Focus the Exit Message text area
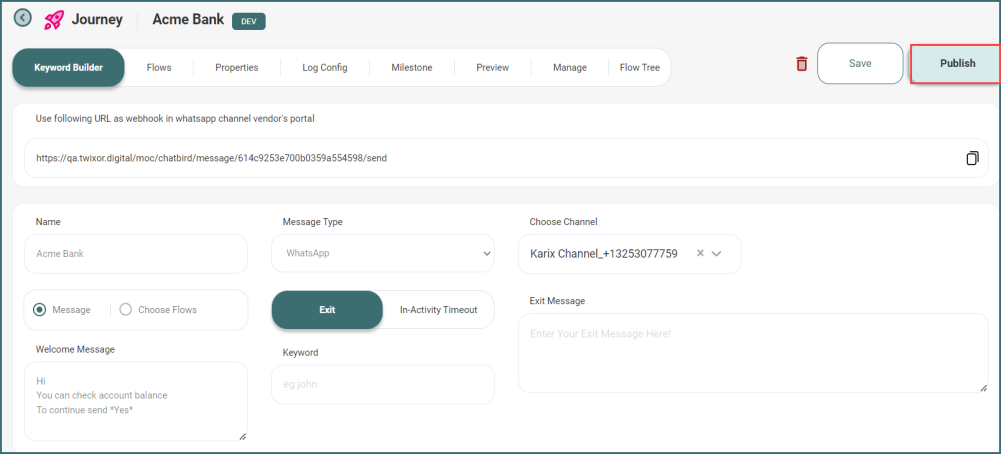1001x454 pixels. pyautogui.click(x=753, y=353)
